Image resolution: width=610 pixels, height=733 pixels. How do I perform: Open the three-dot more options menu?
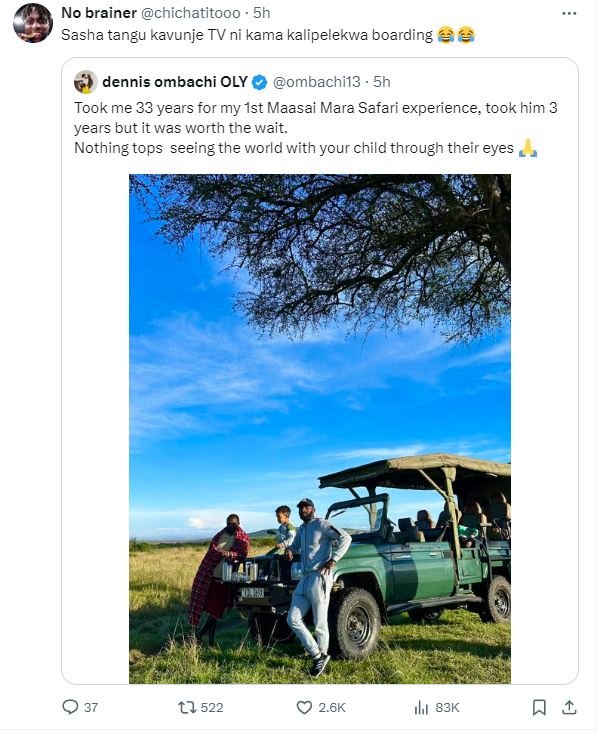570,13
